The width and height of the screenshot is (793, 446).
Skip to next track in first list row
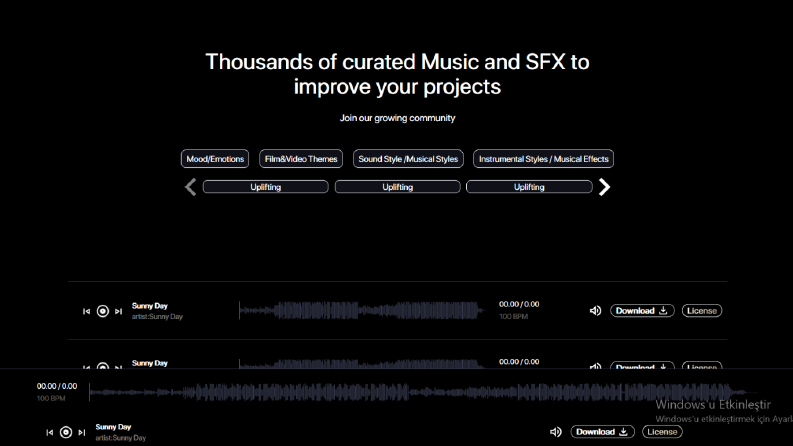click(x=118, y=311)
